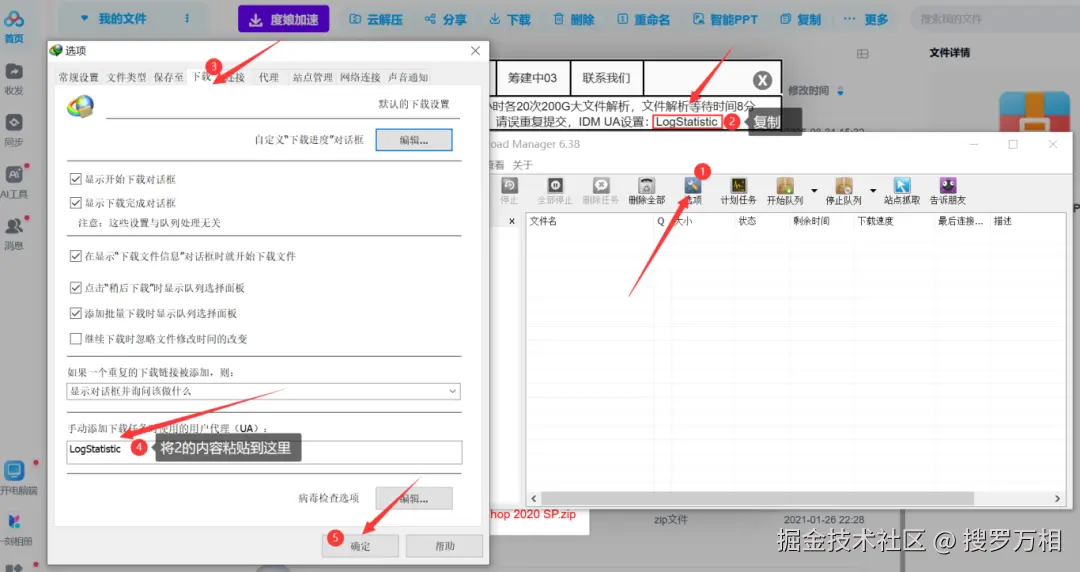Image resolution: width=1080 pixels, height=572 pixels.
Task: Toggle 显示开始下载对话框 checkbox
Action: (76, 179)
